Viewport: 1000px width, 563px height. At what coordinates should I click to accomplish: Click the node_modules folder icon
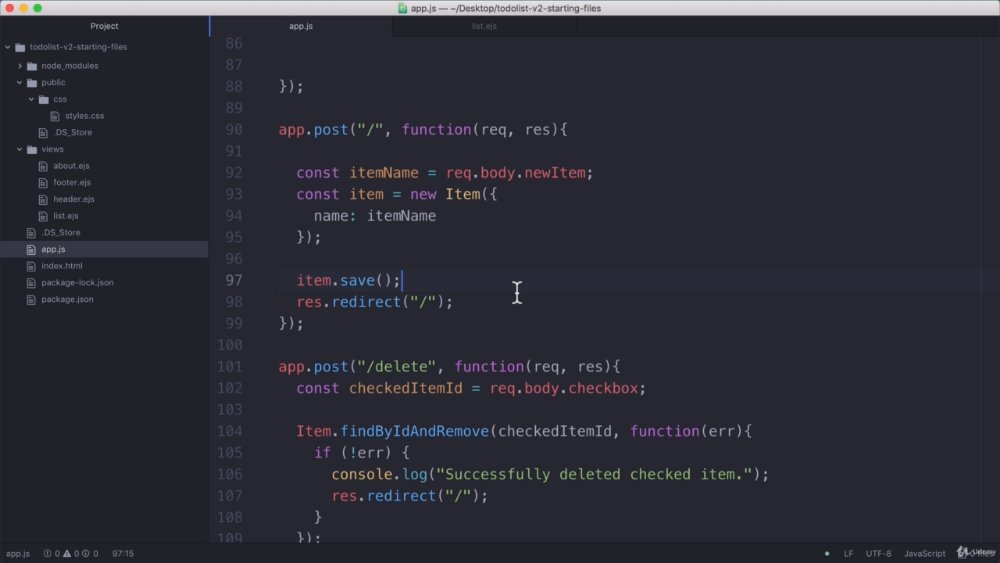[x=32, y=66]
